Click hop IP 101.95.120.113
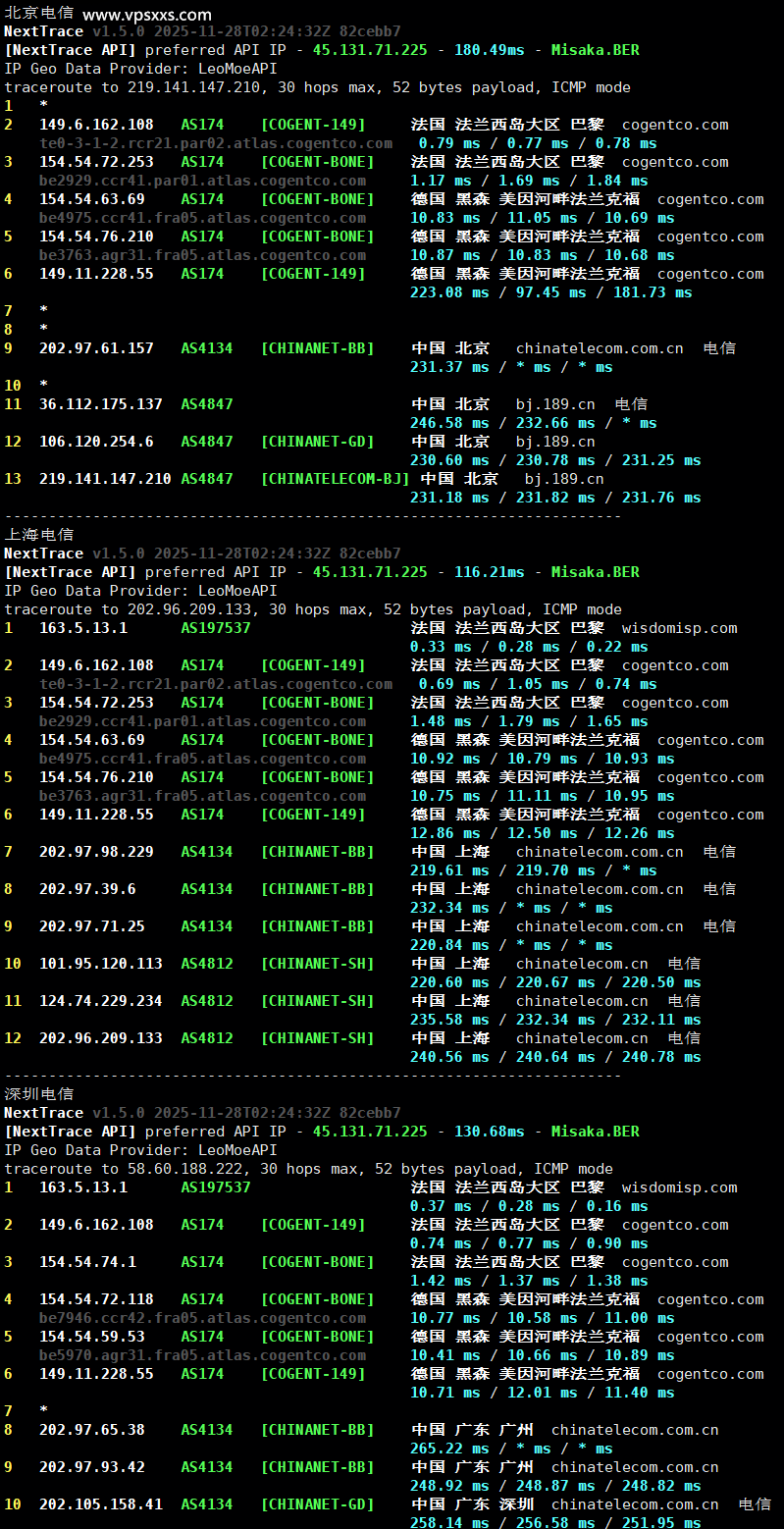 (101, 964)
